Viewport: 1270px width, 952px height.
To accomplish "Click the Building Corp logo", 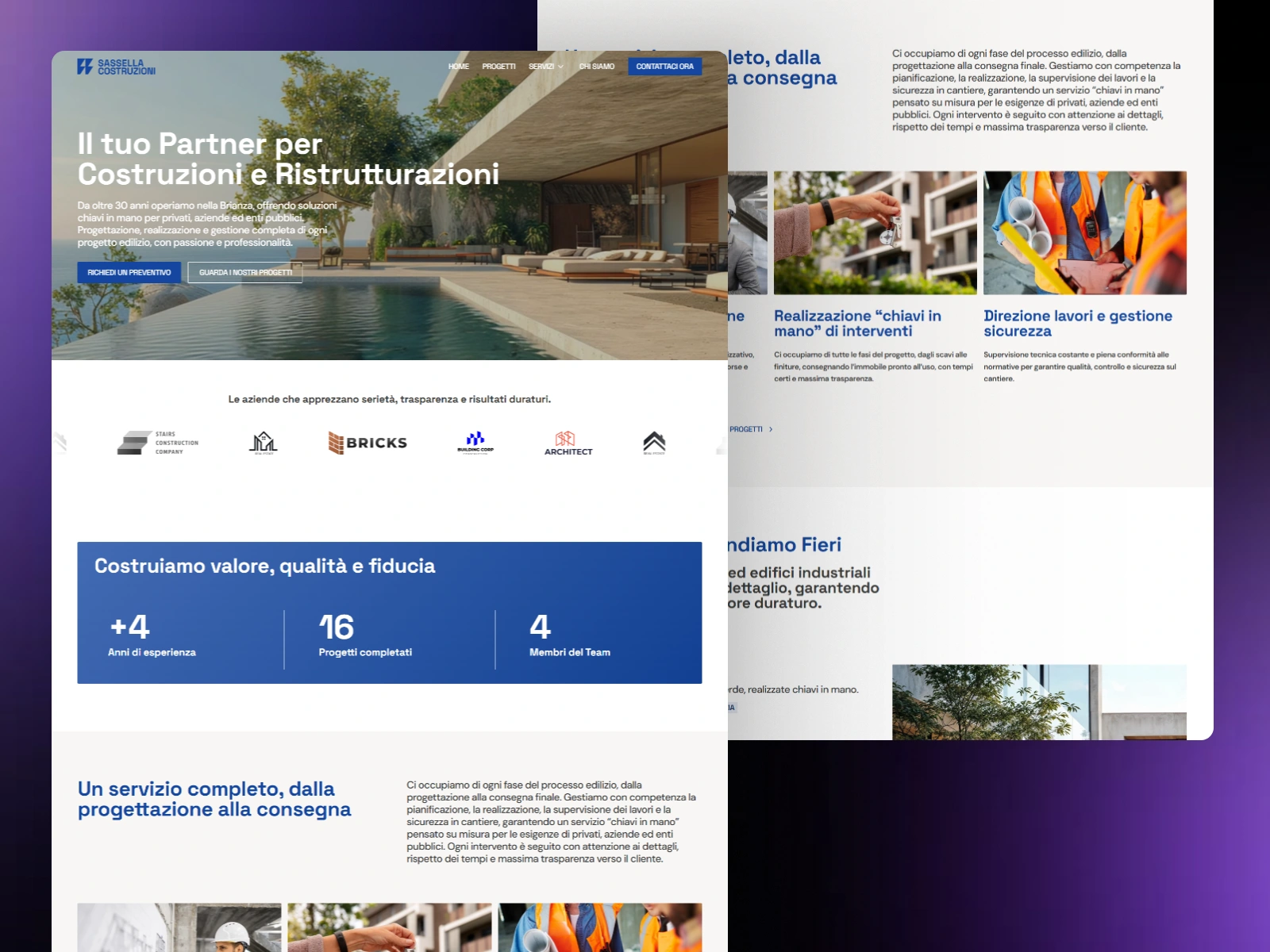I will pos(475,443).
